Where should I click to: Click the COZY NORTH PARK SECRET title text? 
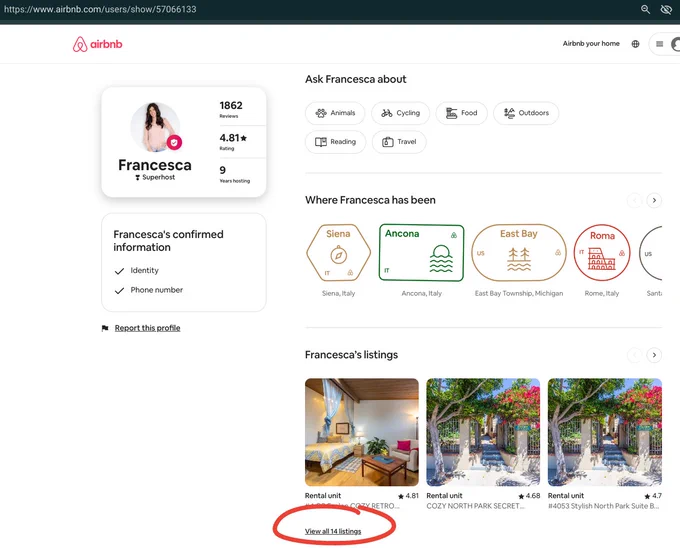476,506
